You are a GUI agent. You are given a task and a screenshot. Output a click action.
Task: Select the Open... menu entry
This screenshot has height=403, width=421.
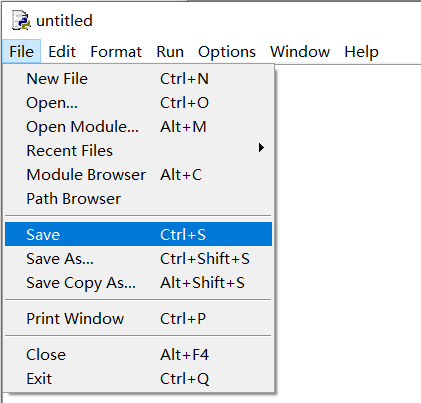138,103
